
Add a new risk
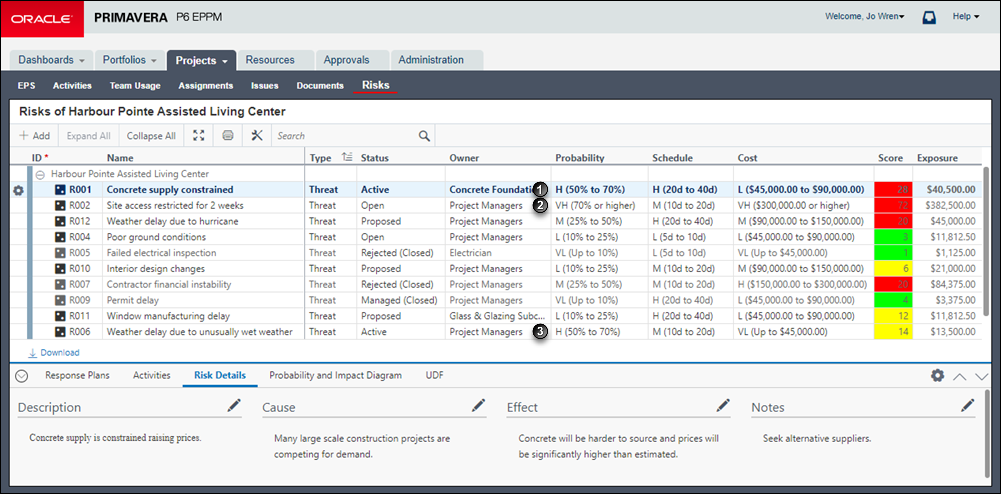click(x=34, y=136)
